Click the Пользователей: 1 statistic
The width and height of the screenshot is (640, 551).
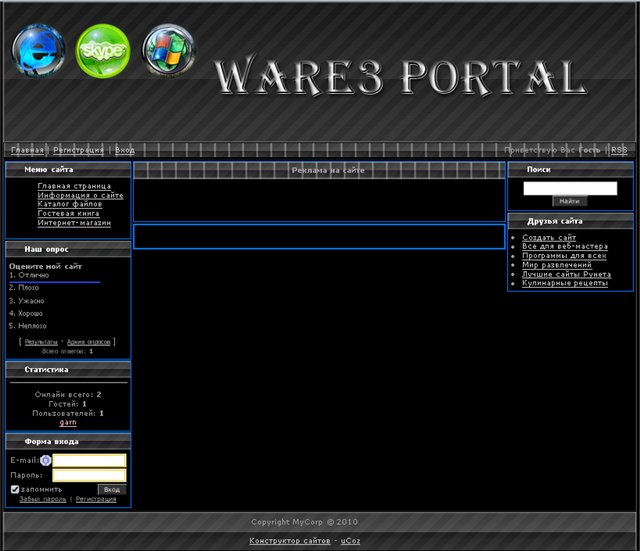coord(68,413)
